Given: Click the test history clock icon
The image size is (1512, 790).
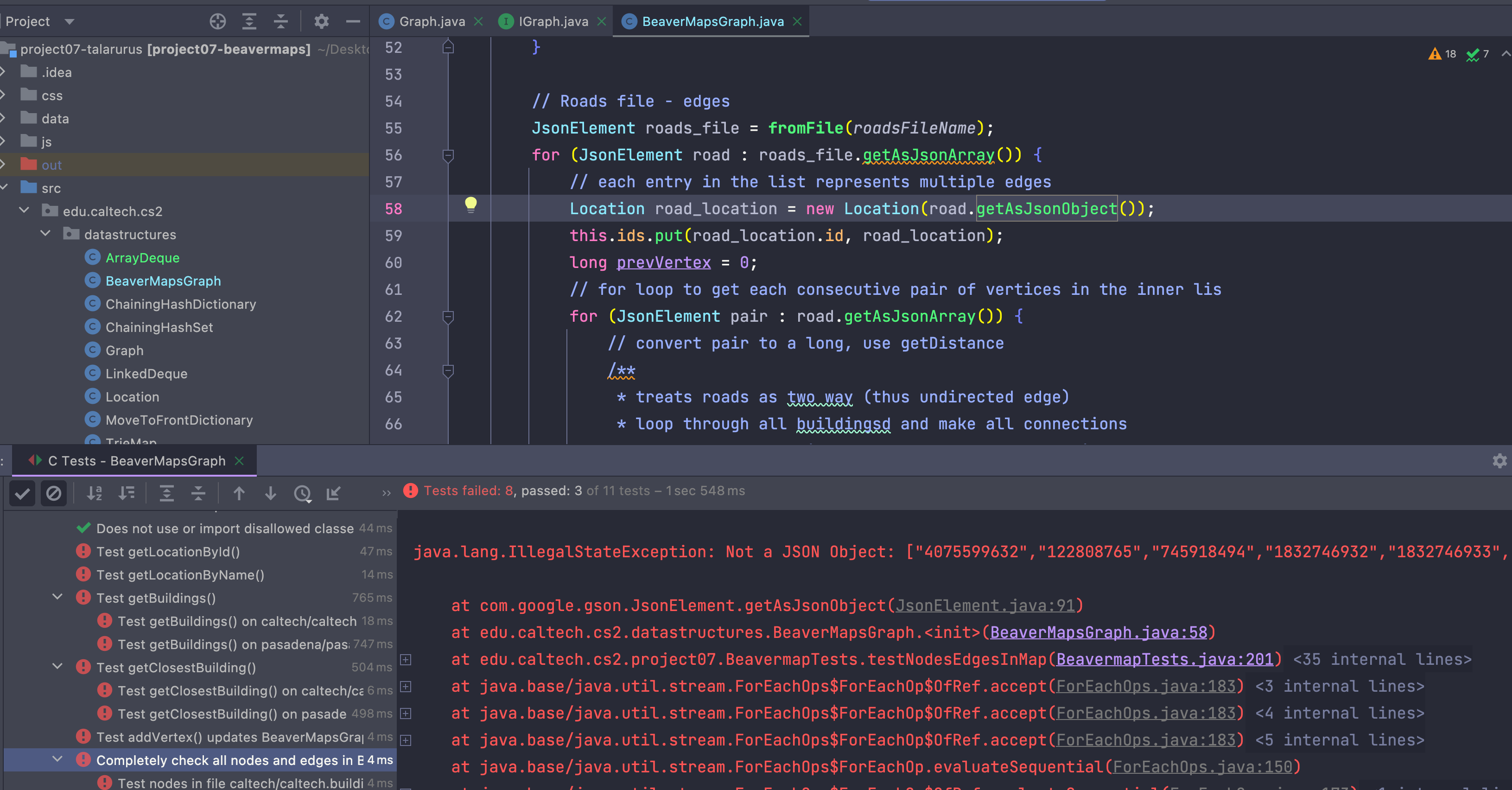Looking at the screenshot, I should [302, 494].
